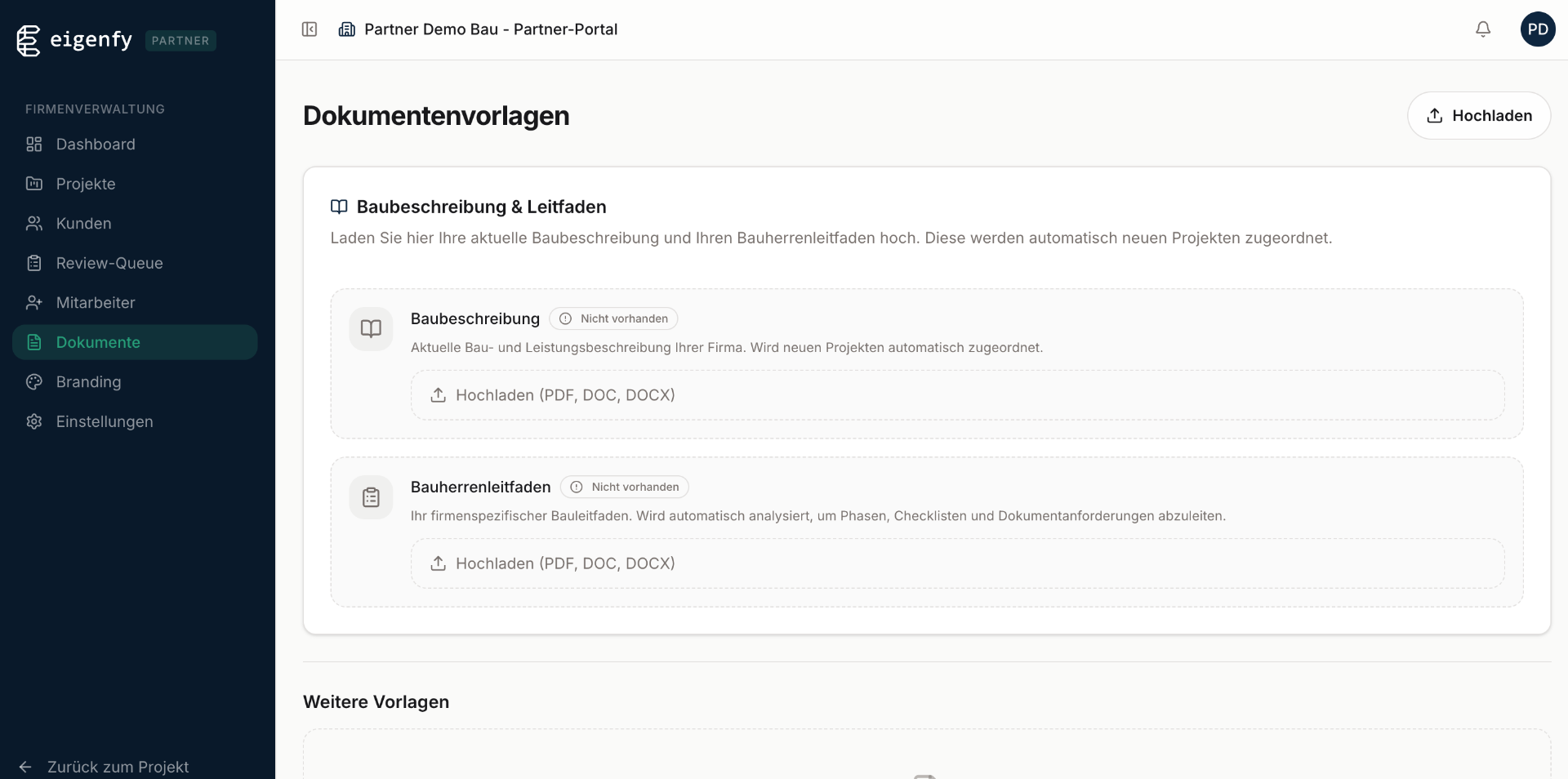Open Dashboard in the sidebar

point(96,145)
